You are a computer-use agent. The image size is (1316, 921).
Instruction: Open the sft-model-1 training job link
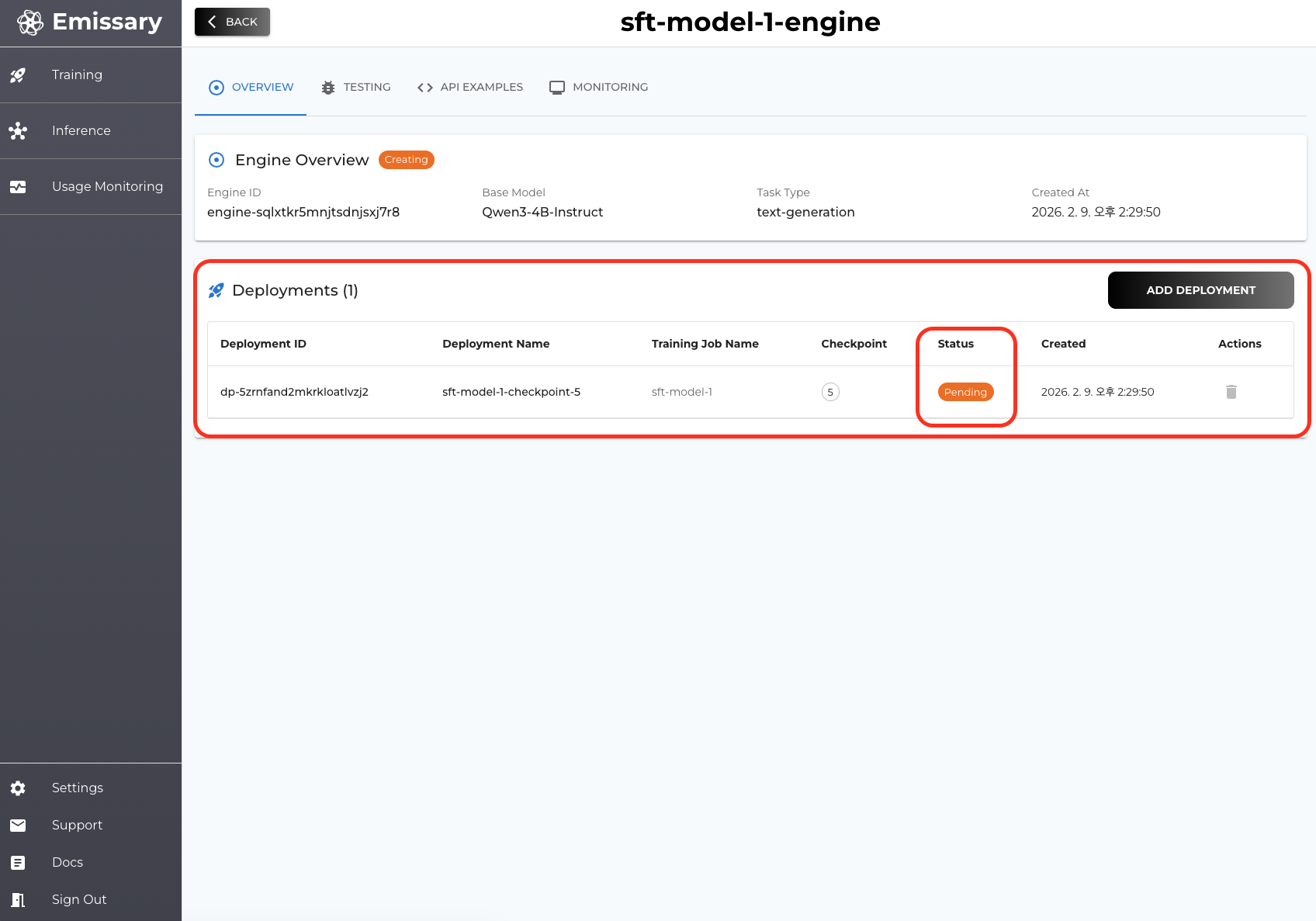point(681,392)
